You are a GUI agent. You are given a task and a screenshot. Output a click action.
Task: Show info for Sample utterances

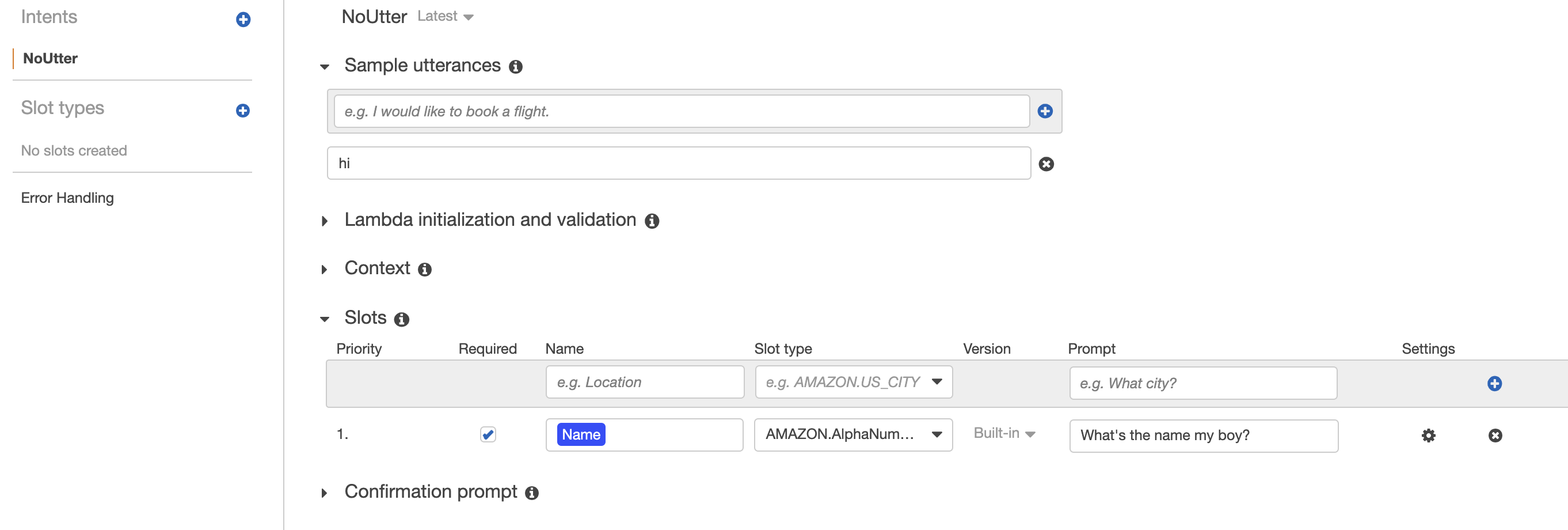pyautogui.click(x=516, y=66)
